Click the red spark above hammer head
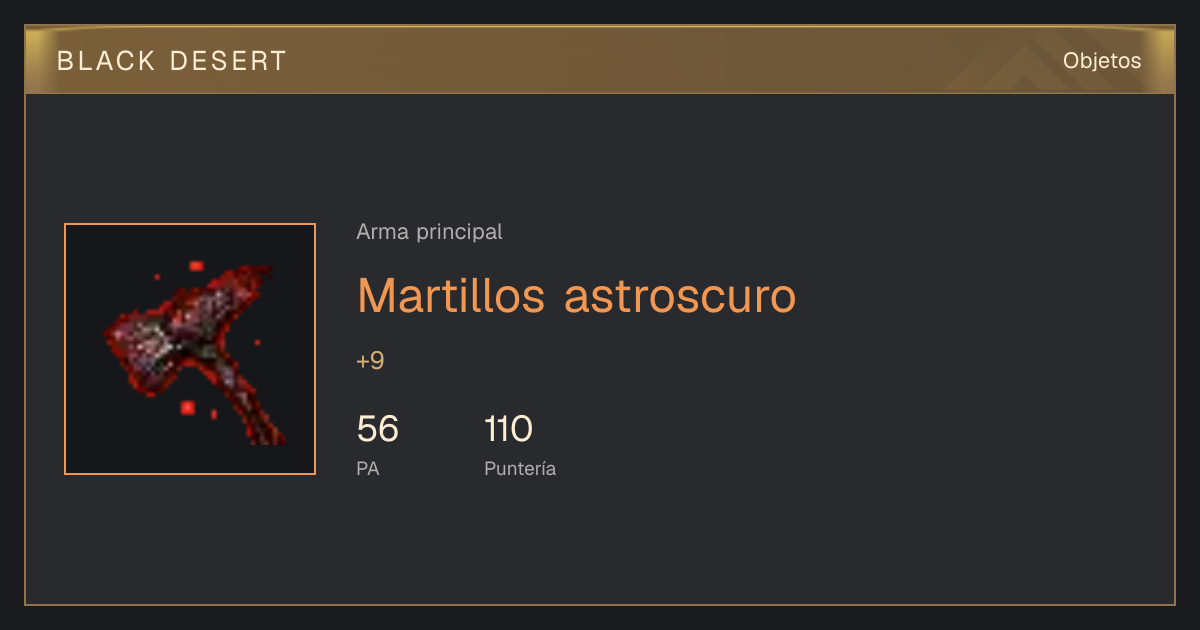This screenshot has height=630, width=1200. [196, 266]
